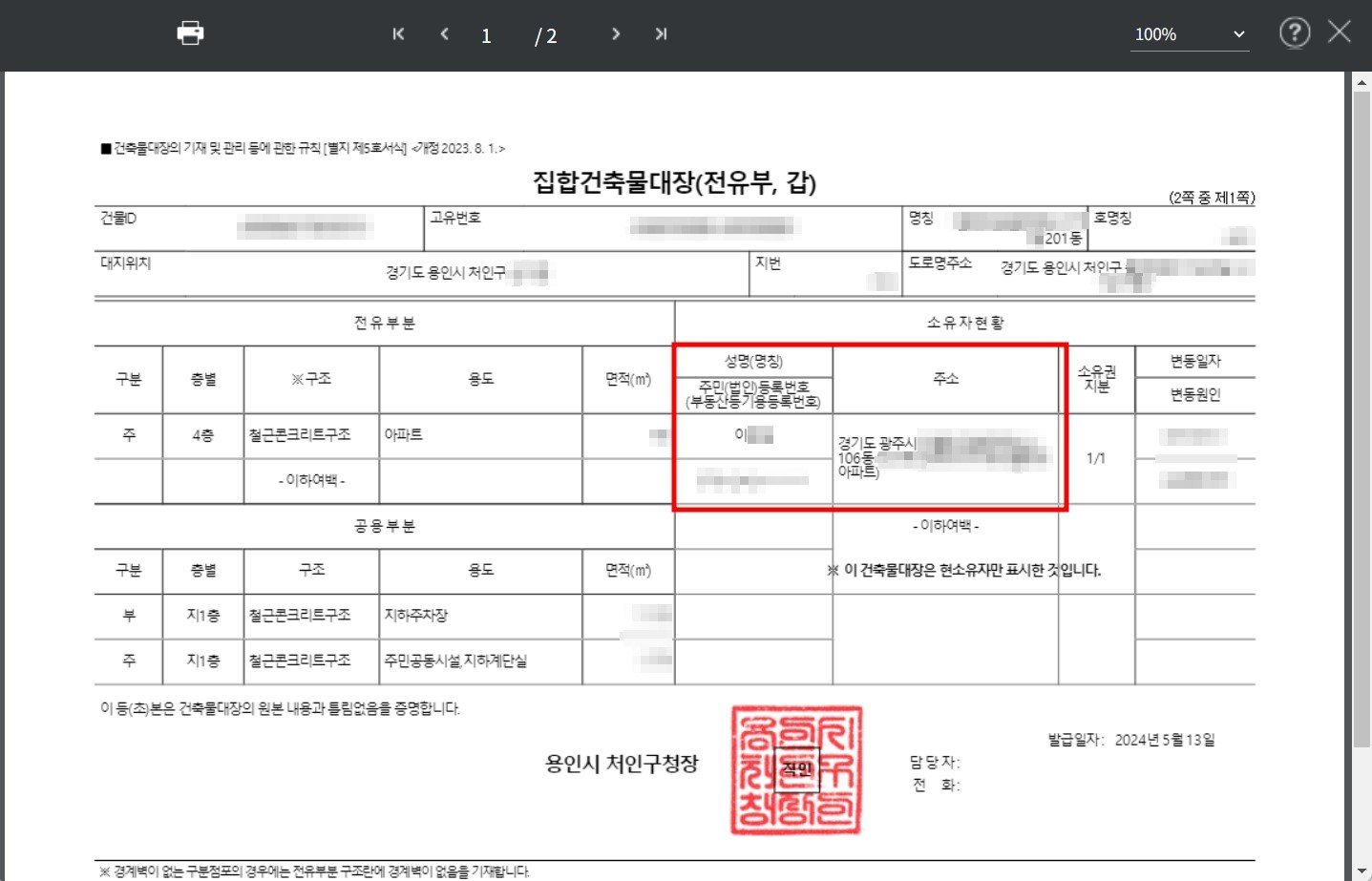Click the scrollbar down arrow

1361,872
